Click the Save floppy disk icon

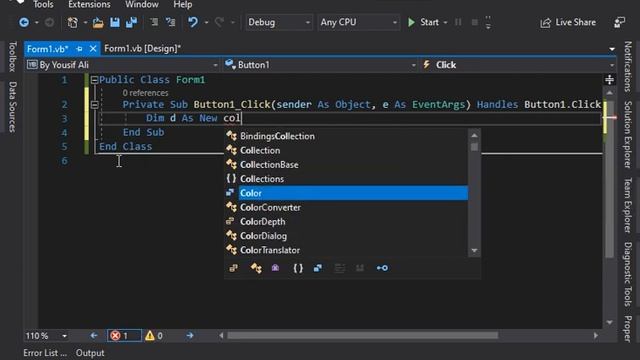click(115, 22)
